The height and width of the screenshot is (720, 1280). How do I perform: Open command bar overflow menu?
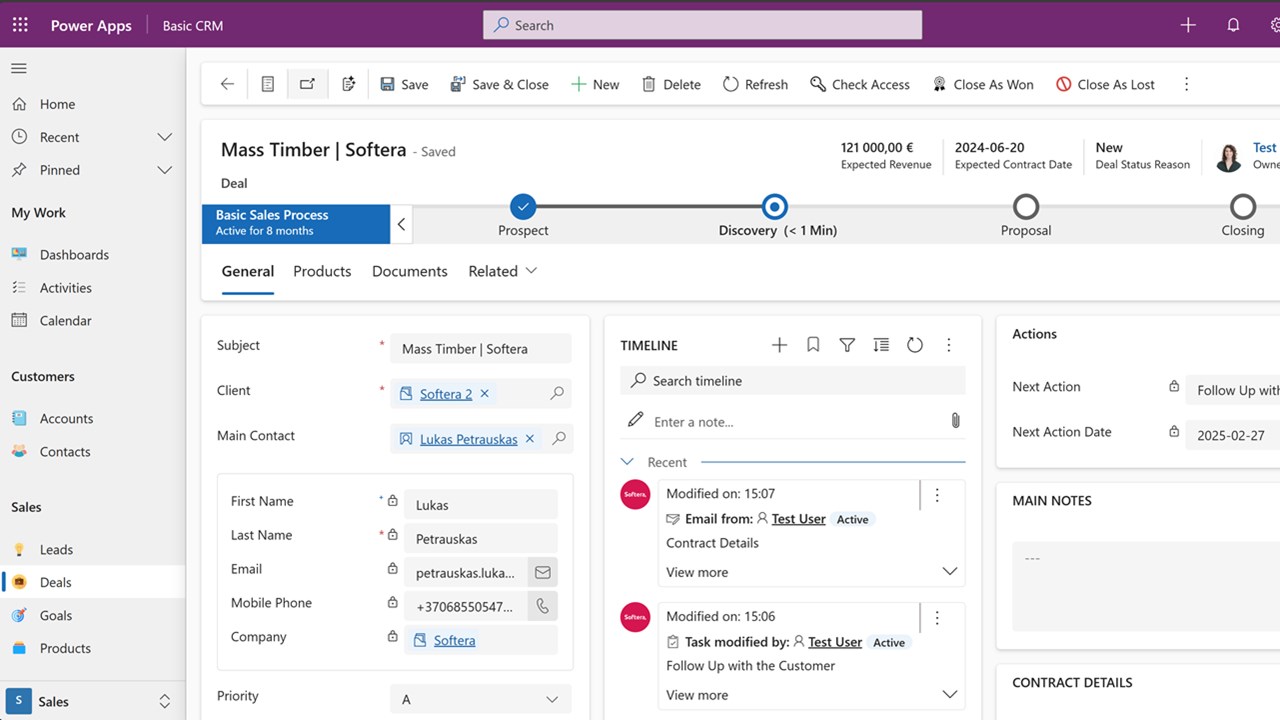point(1187,84)
